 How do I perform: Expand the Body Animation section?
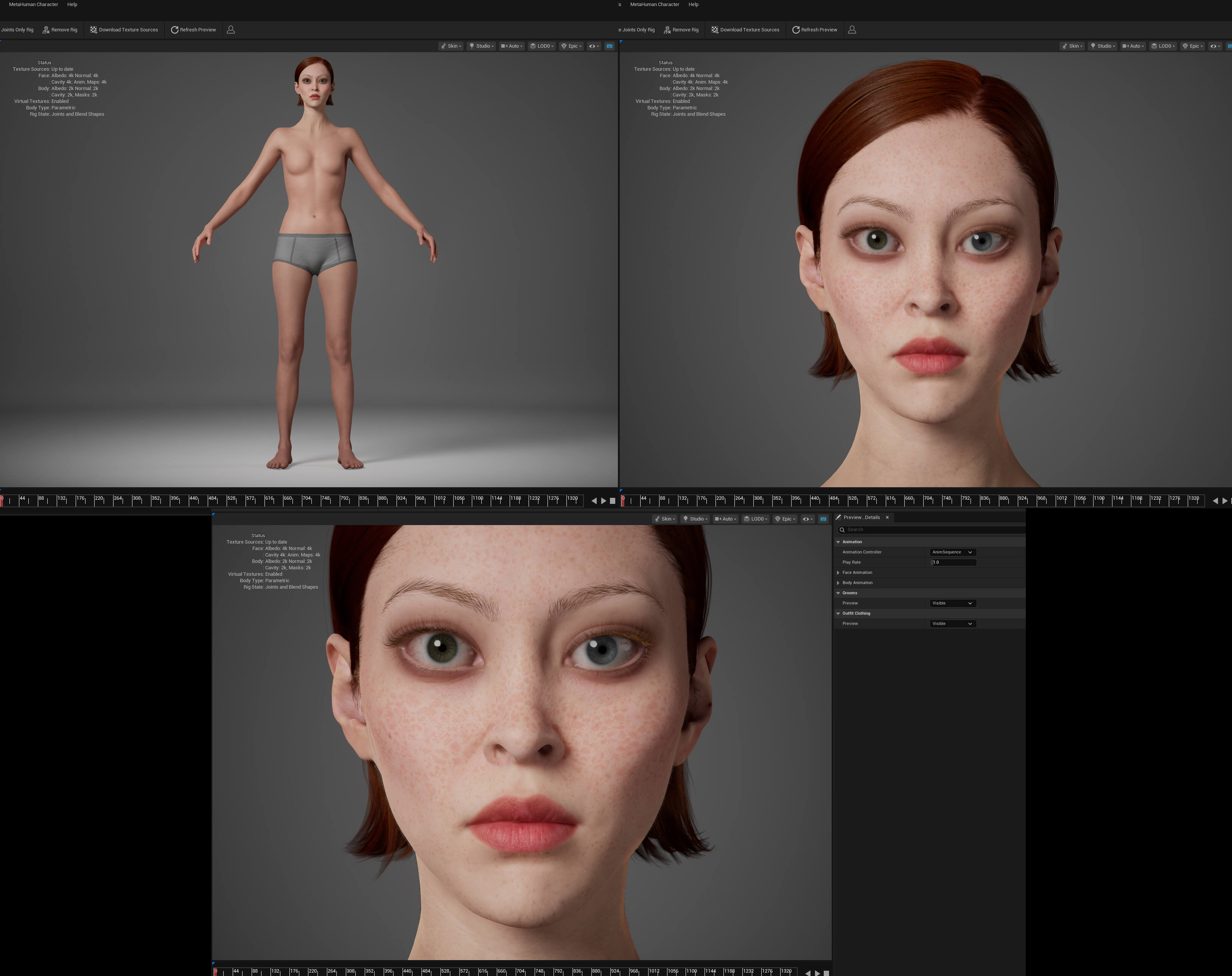pos(838,583)
